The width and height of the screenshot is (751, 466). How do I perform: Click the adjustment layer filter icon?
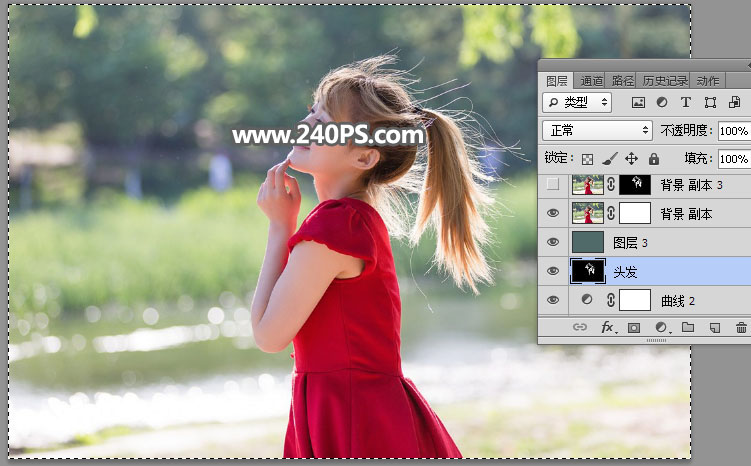click(x=662, y=102)
